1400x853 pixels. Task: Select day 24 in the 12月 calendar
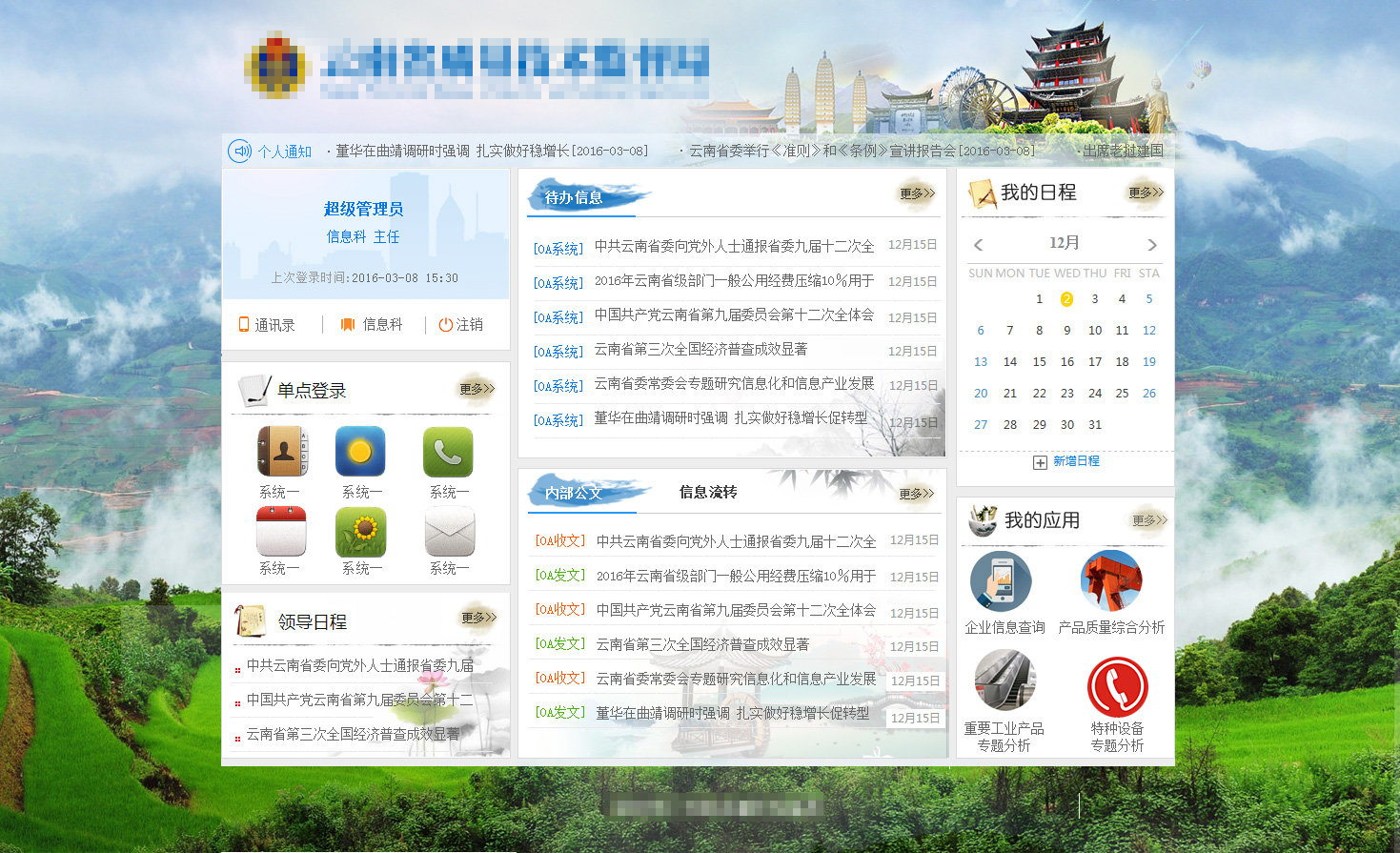pyautogui.click(x=1095, y=394)
